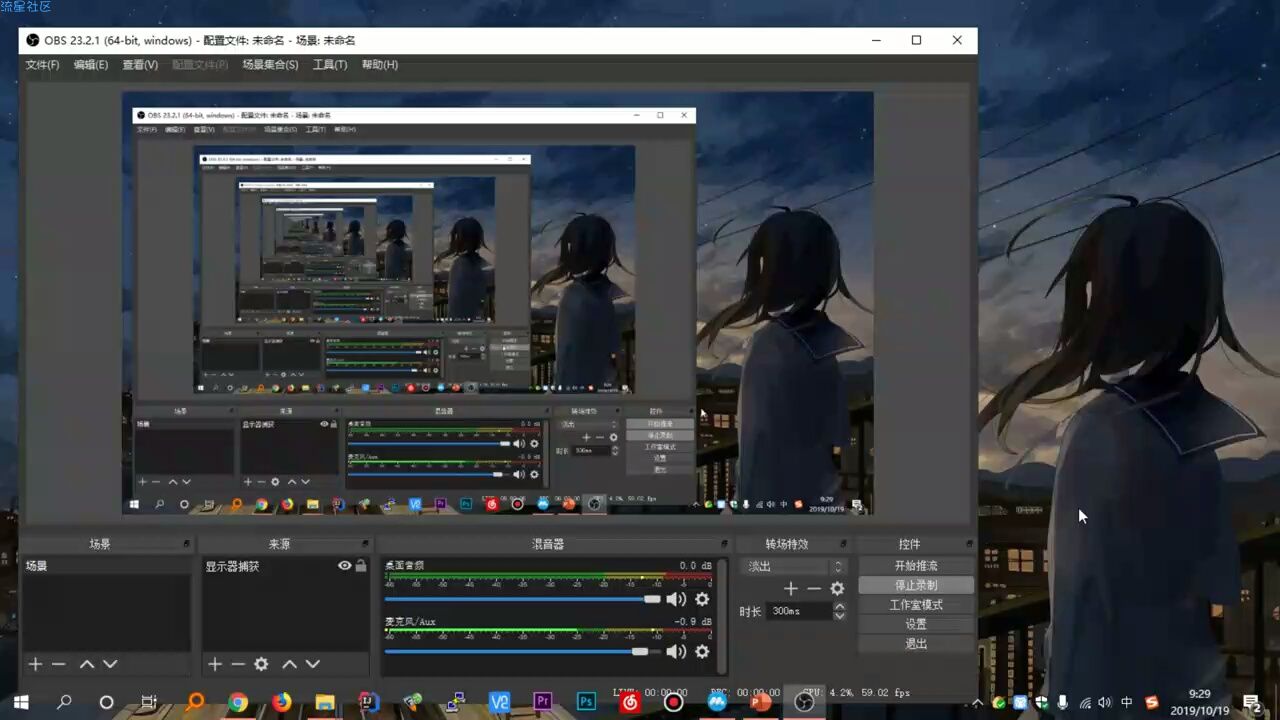Click the 退出 button

tap(916, 644)
